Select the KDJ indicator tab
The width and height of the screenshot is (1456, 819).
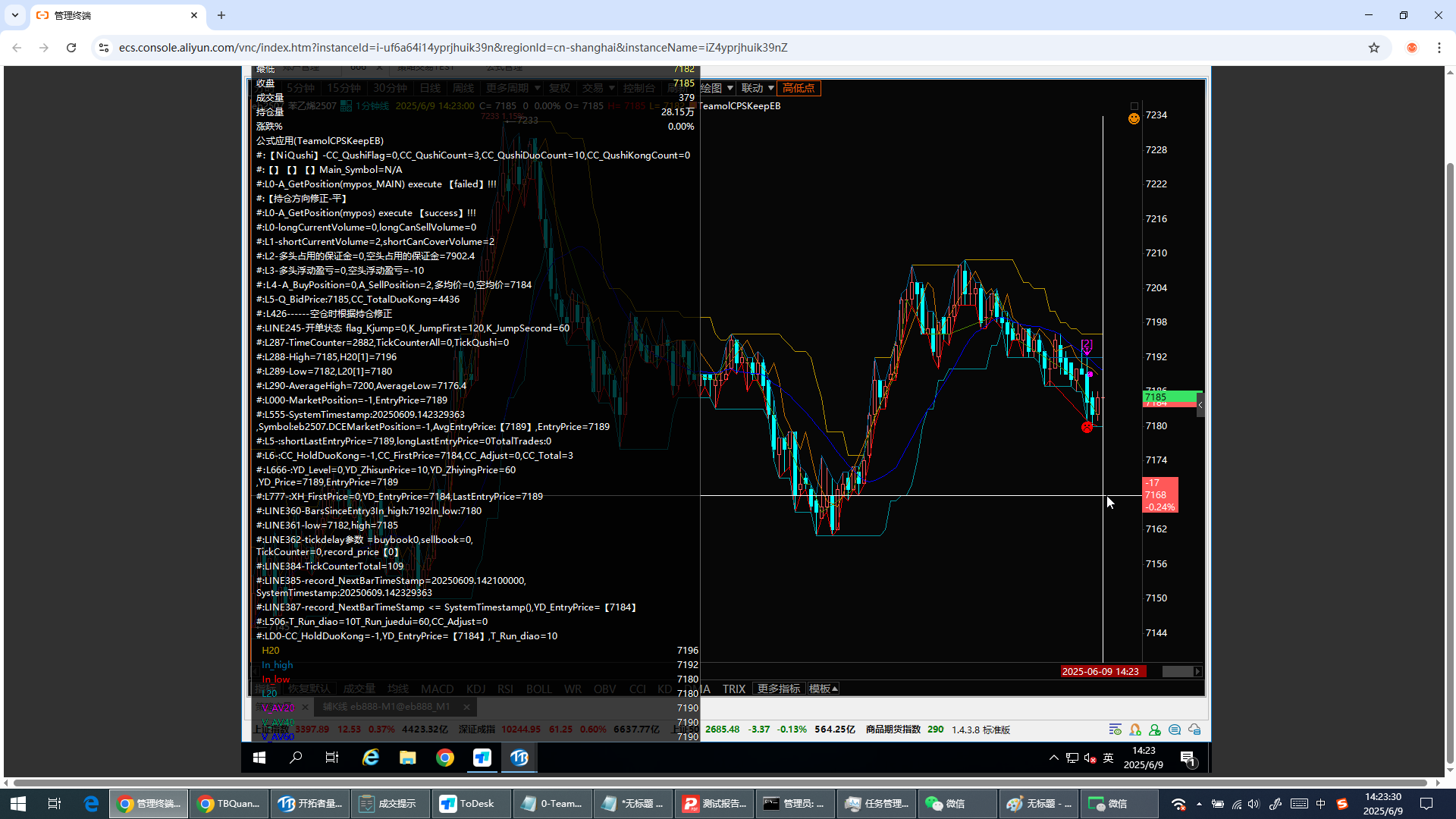click(x=476, y=689)
